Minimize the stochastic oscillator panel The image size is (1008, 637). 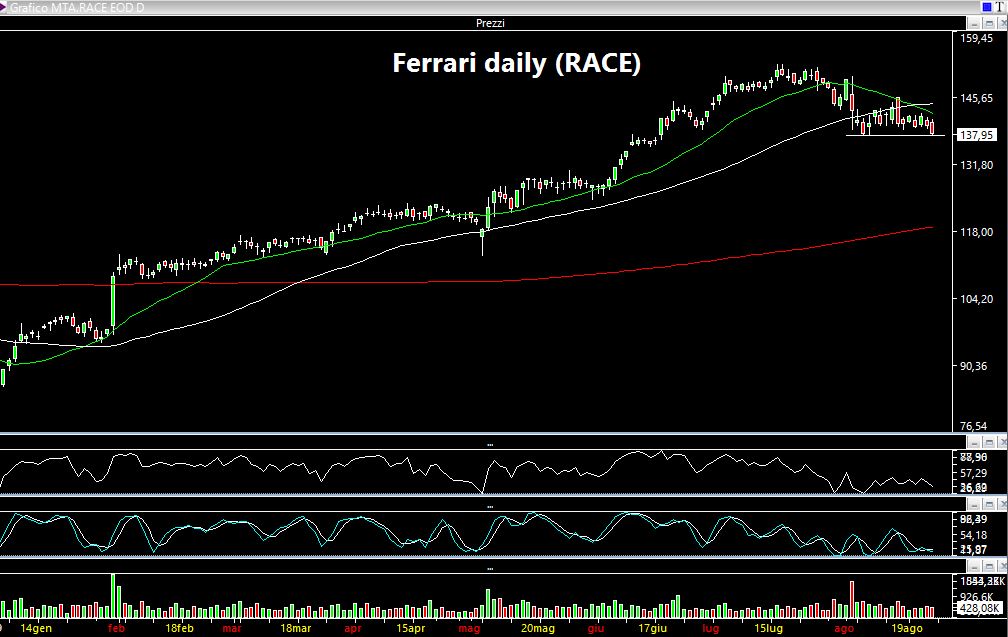pyautogui.click(x=975, y=504)
